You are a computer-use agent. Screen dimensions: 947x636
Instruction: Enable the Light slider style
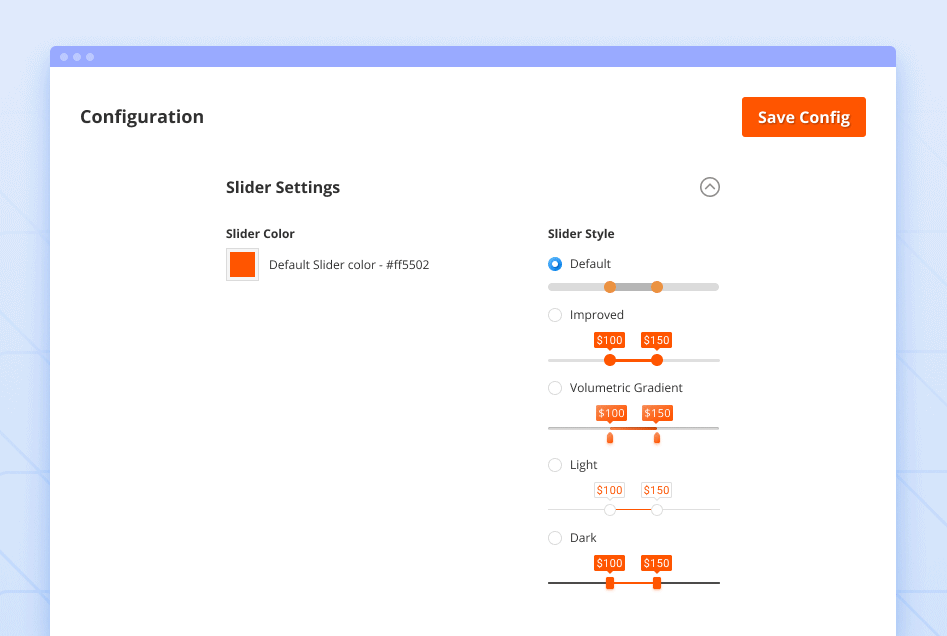554,464
